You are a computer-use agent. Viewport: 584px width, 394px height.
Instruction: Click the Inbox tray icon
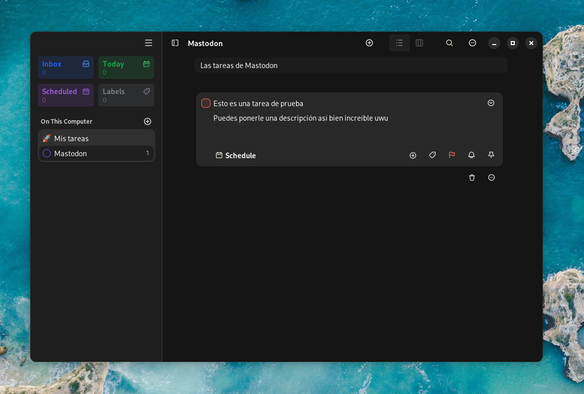(x=86, y=64)
